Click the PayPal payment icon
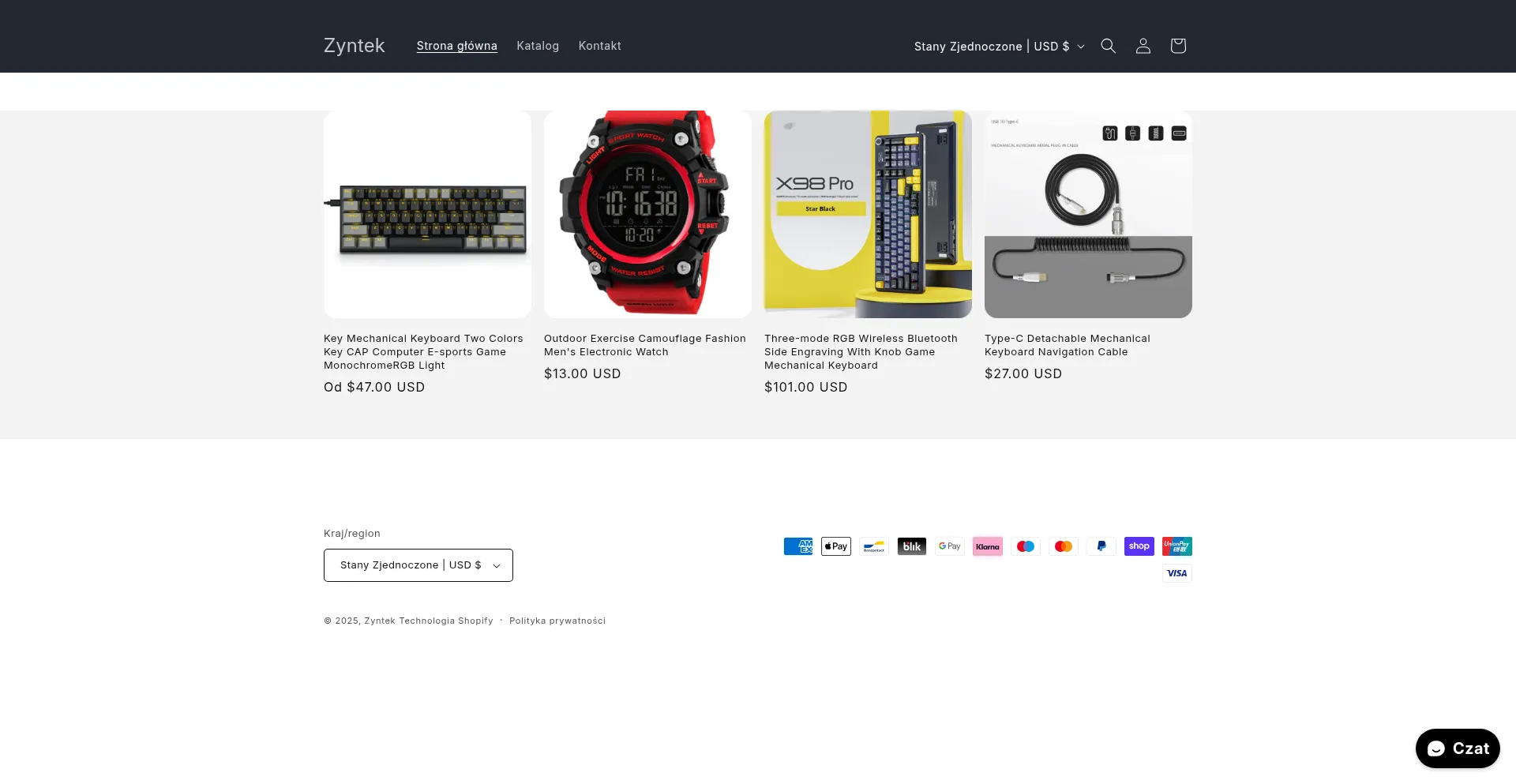This screenshot has height=784, width=1516. (1101, 546)
